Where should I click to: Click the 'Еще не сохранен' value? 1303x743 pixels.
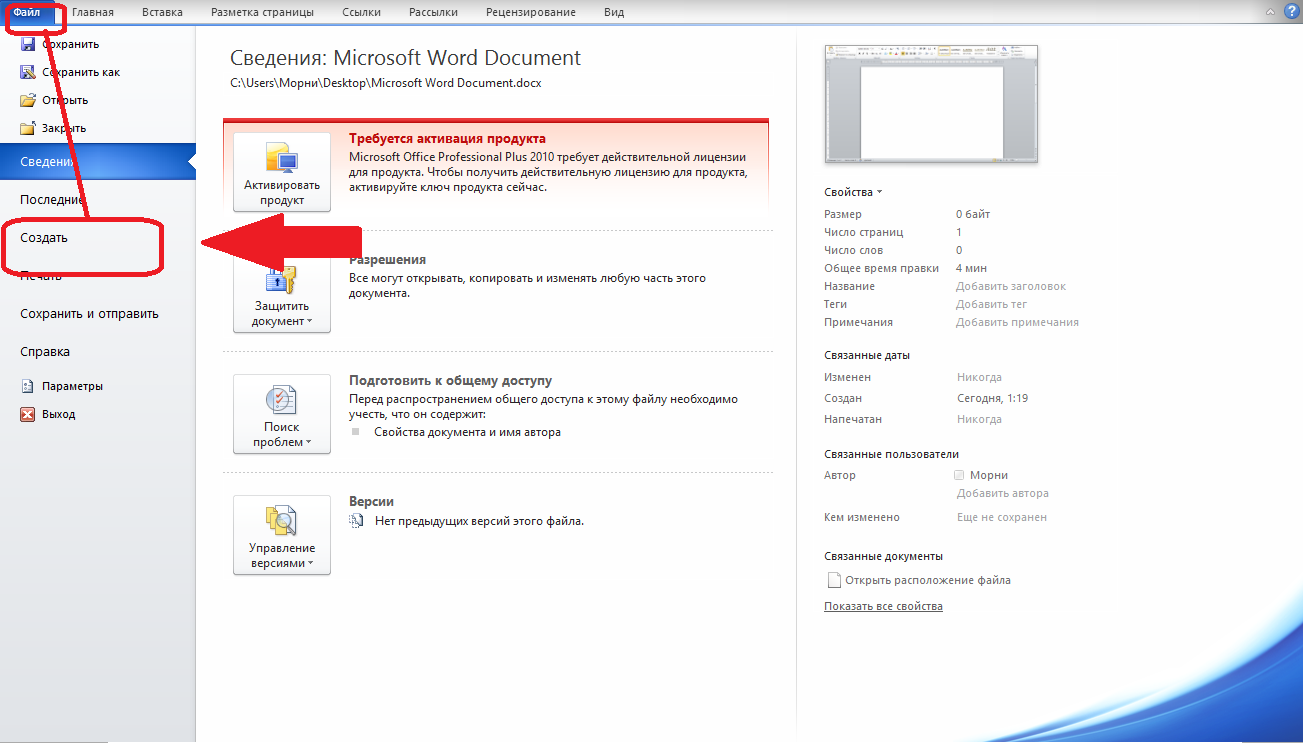coord(1002,517)
